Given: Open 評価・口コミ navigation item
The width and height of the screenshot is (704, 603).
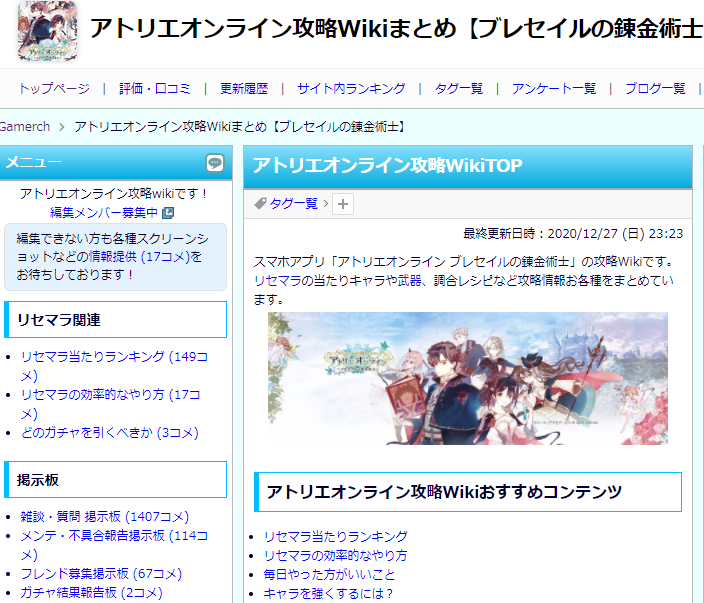Looking at the screenshot, I should [x=154, y=88].
